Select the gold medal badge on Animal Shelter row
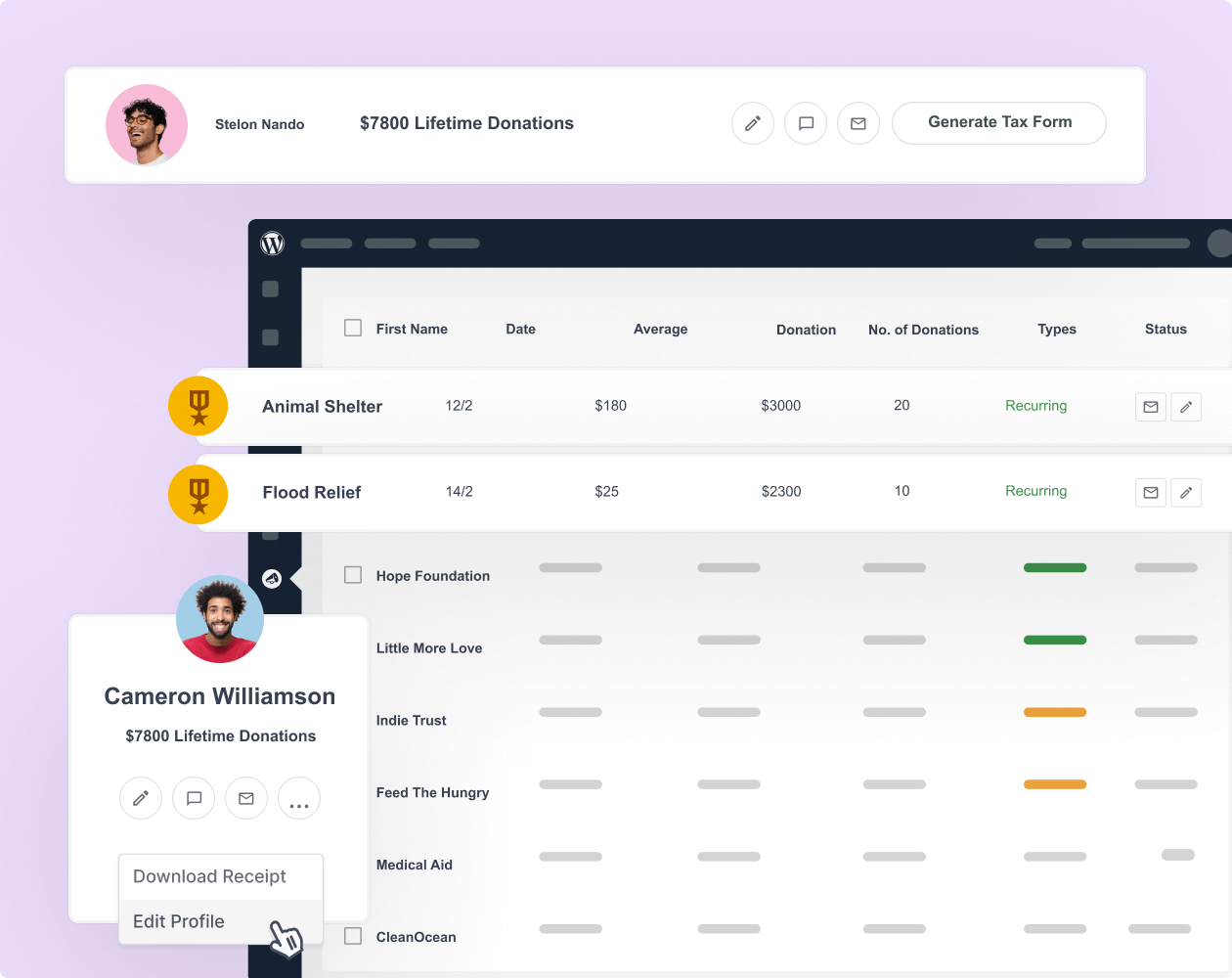The image size is (1232, 978). (x=198, y=406)
